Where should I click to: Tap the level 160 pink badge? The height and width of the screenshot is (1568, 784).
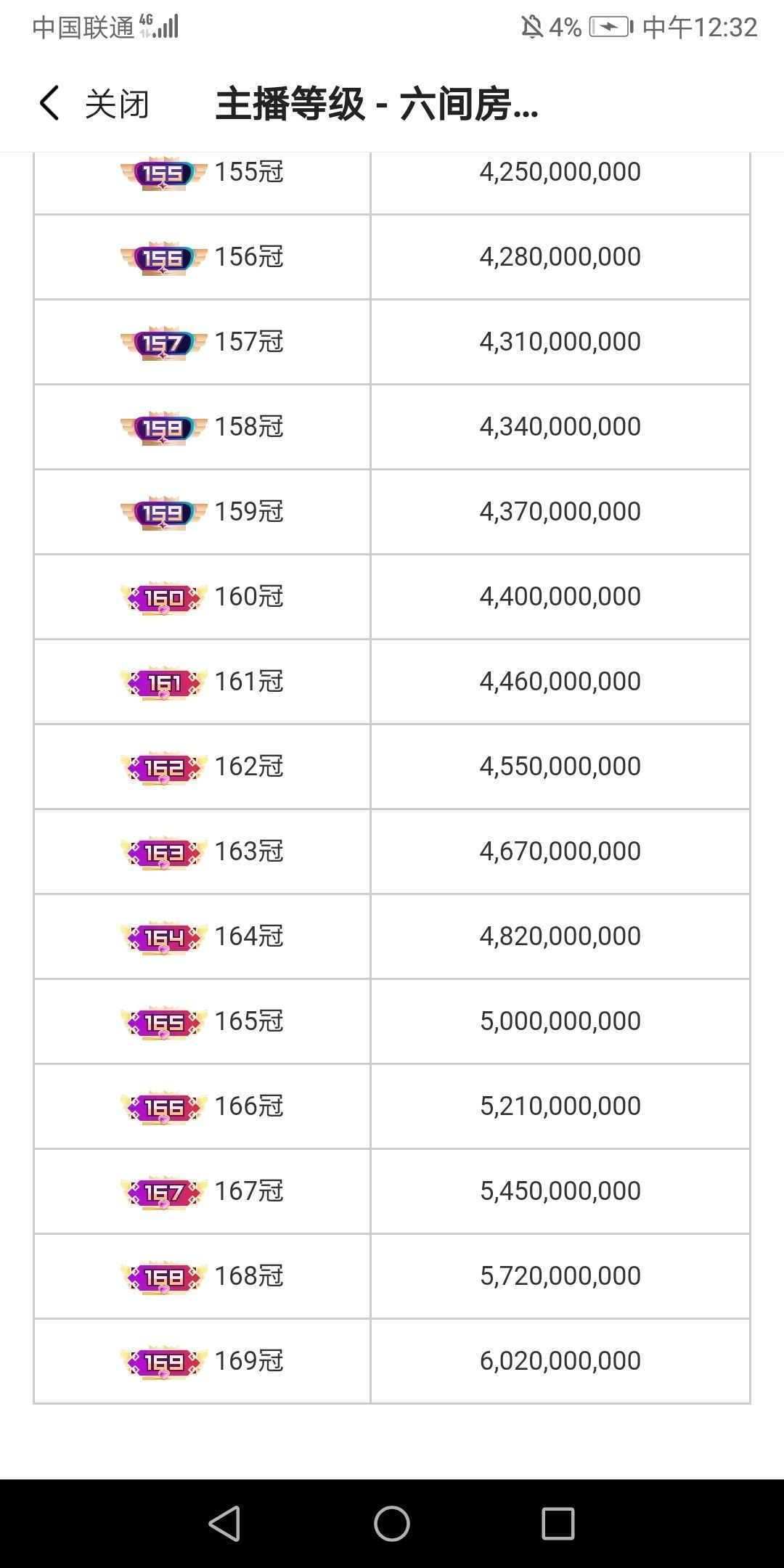pyautogui.click(x=164, y=597)
